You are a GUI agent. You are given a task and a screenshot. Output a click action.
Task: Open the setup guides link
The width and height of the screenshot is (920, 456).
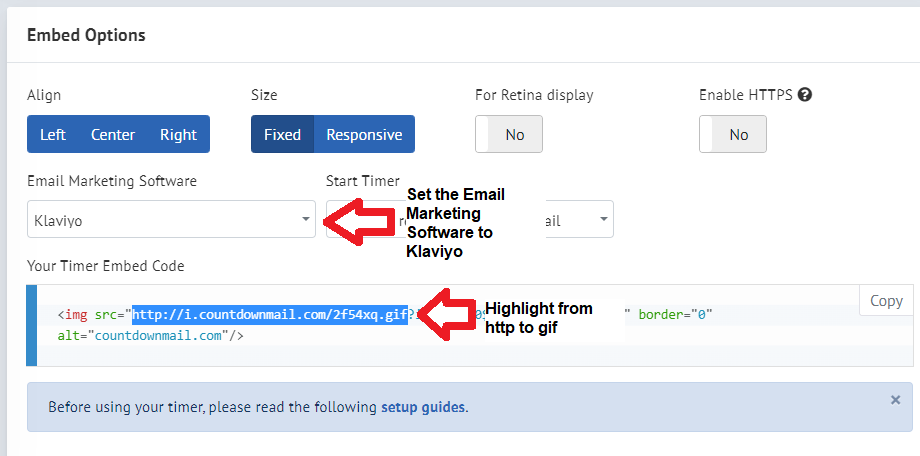click(424, 407)
